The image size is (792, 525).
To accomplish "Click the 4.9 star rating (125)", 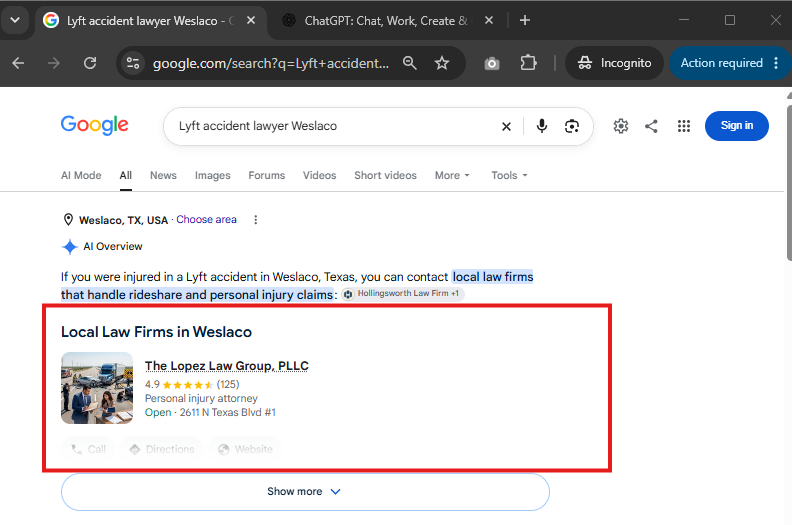I will pyautogui.click(x=192, y=385).
